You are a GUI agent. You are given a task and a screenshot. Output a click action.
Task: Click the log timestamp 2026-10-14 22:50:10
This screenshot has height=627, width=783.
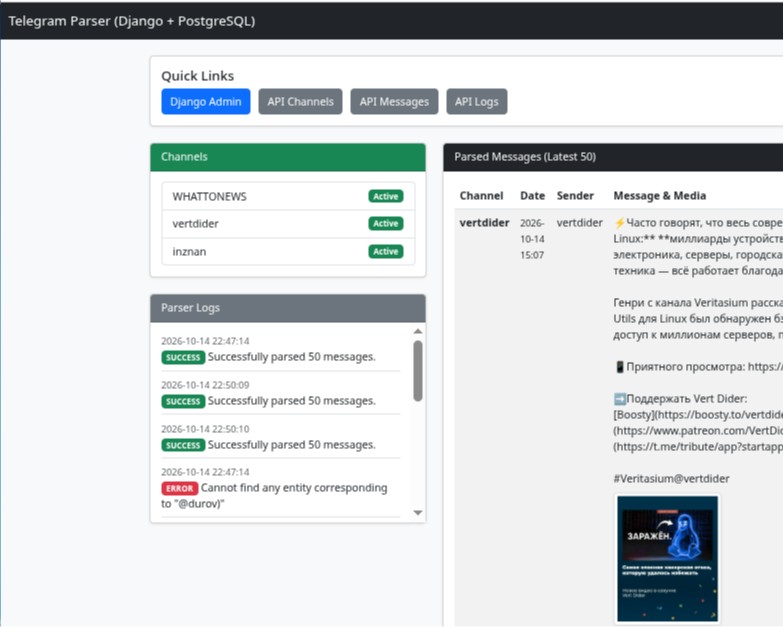(x=205, y=429)
